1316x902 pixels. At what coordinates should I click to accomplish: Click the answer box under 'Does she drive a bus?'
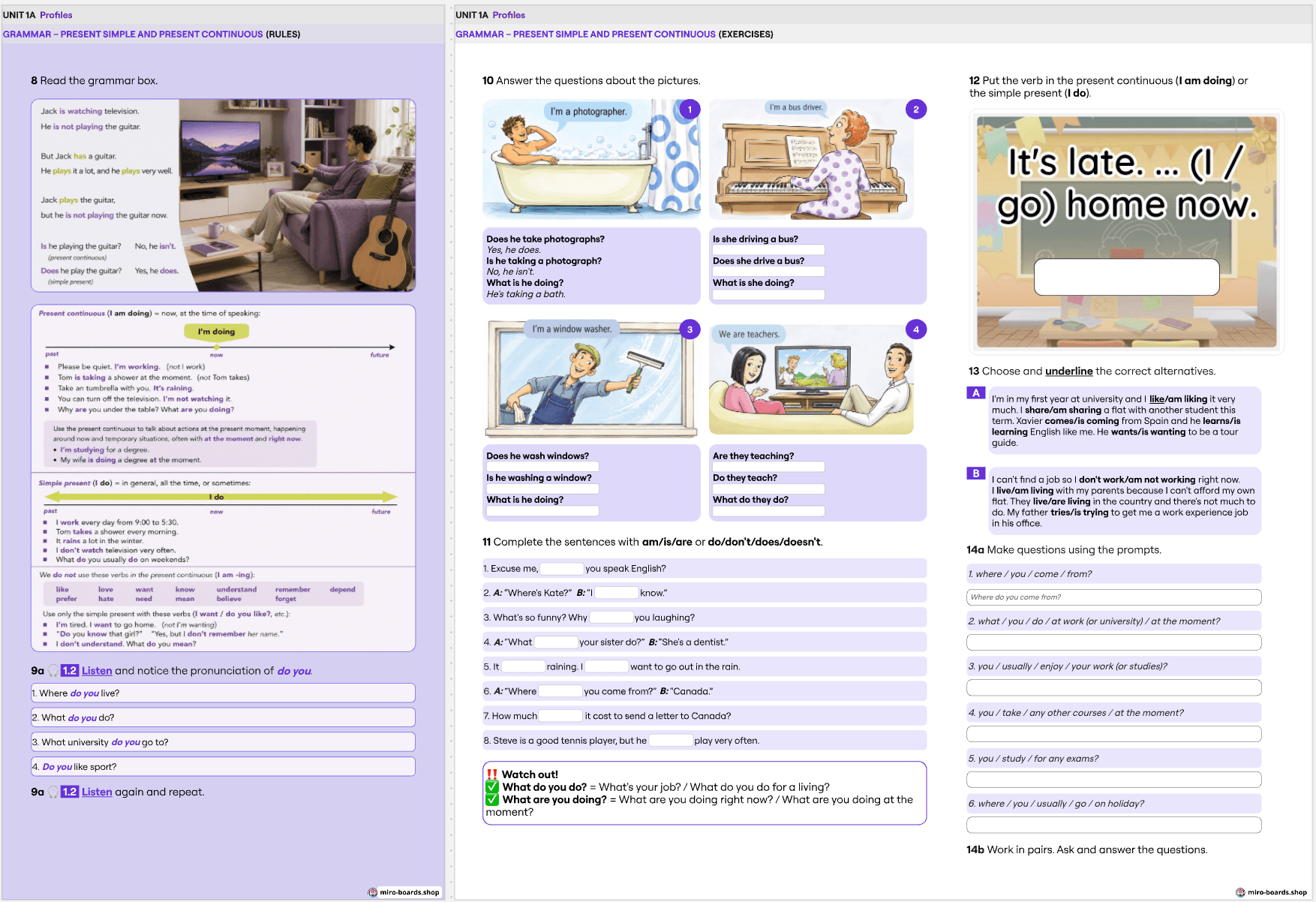[768, 272]
